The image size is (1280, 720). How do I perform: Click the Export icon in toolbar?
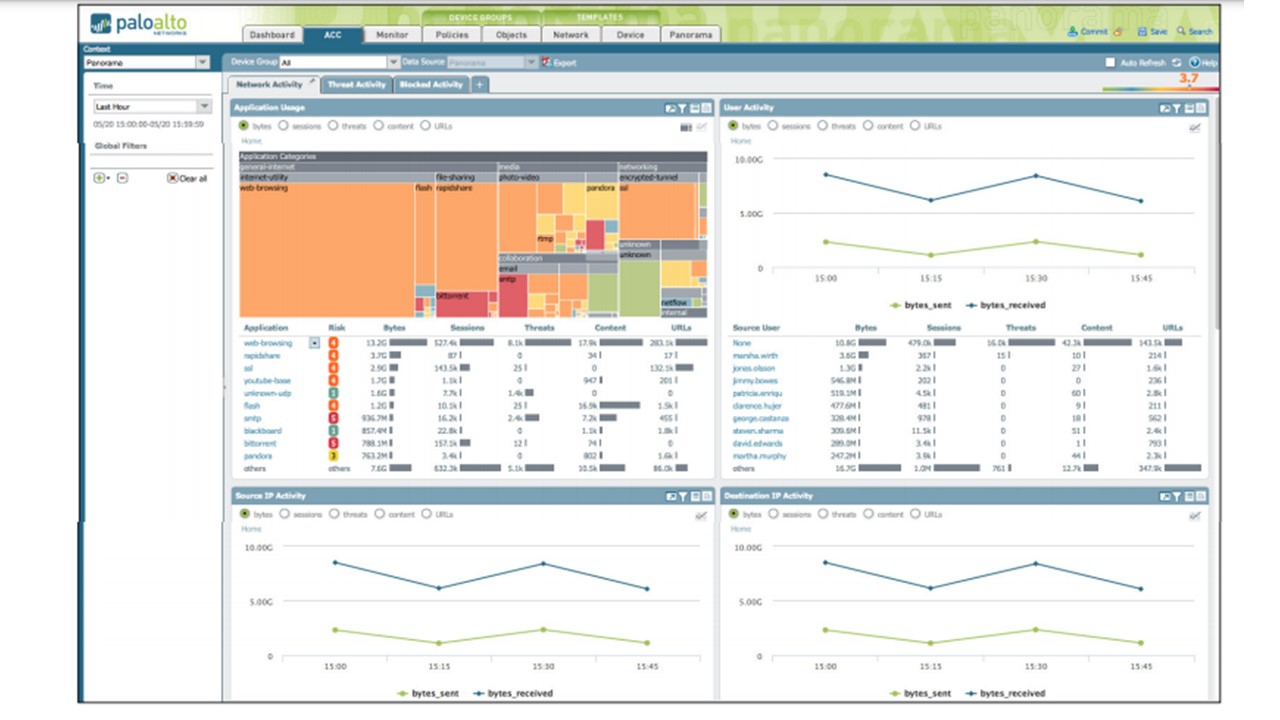point(546,62)
